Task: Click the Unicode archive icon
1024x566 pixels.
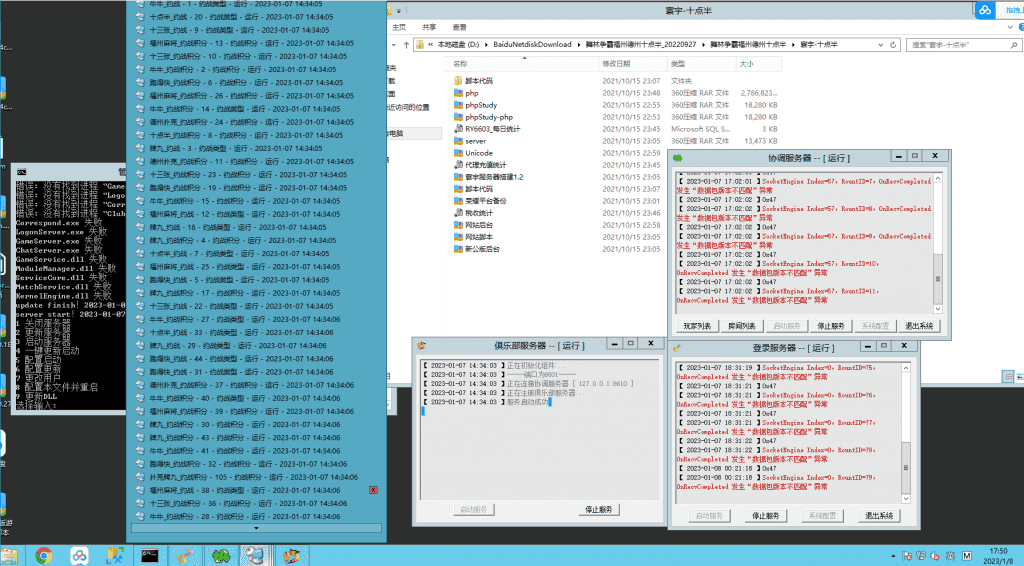Action: pos(458,153)
